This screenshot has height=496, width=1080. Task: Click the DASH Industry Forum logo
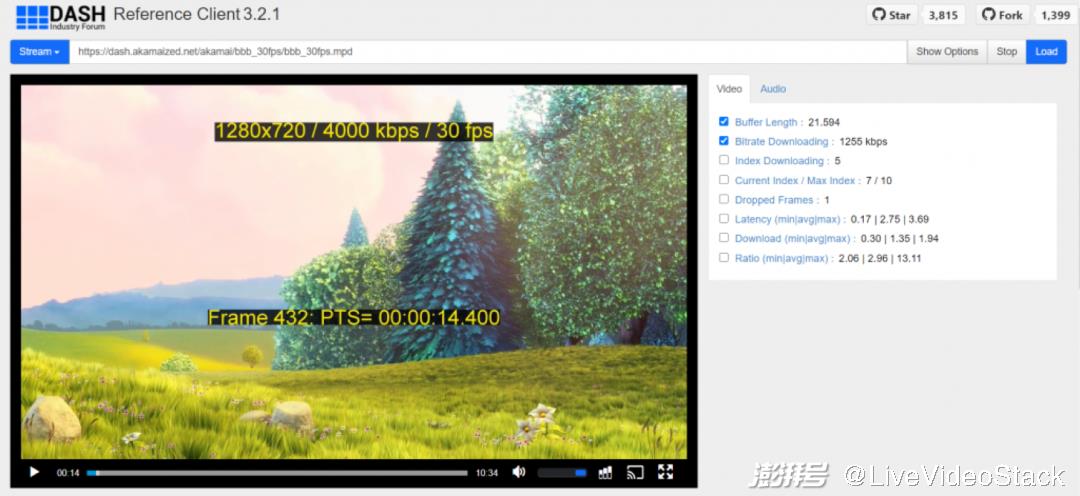[x=61, y=17]
